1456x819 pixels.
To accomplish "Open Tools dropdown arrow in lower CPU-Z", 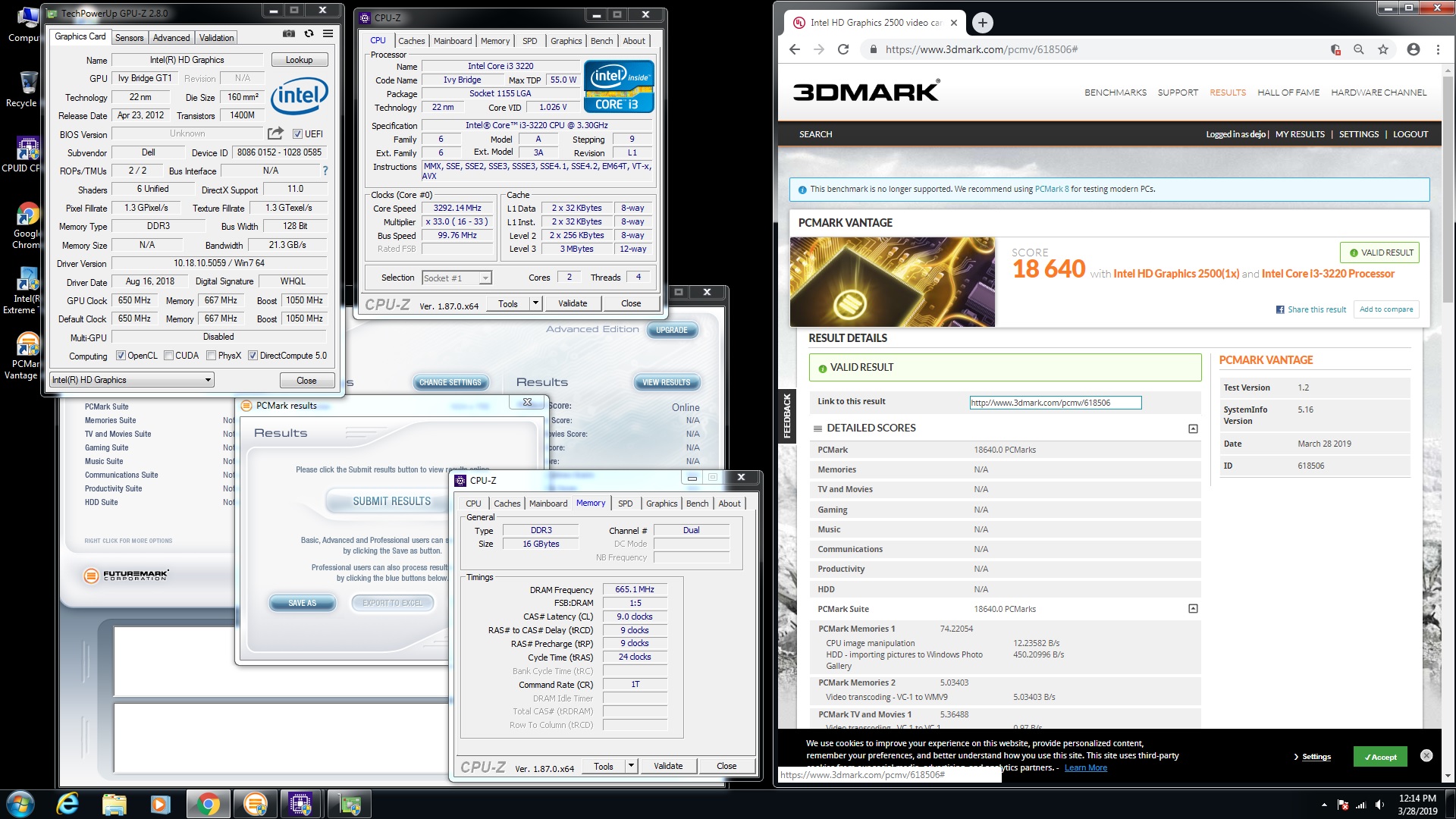I will (x=631, y=766).
